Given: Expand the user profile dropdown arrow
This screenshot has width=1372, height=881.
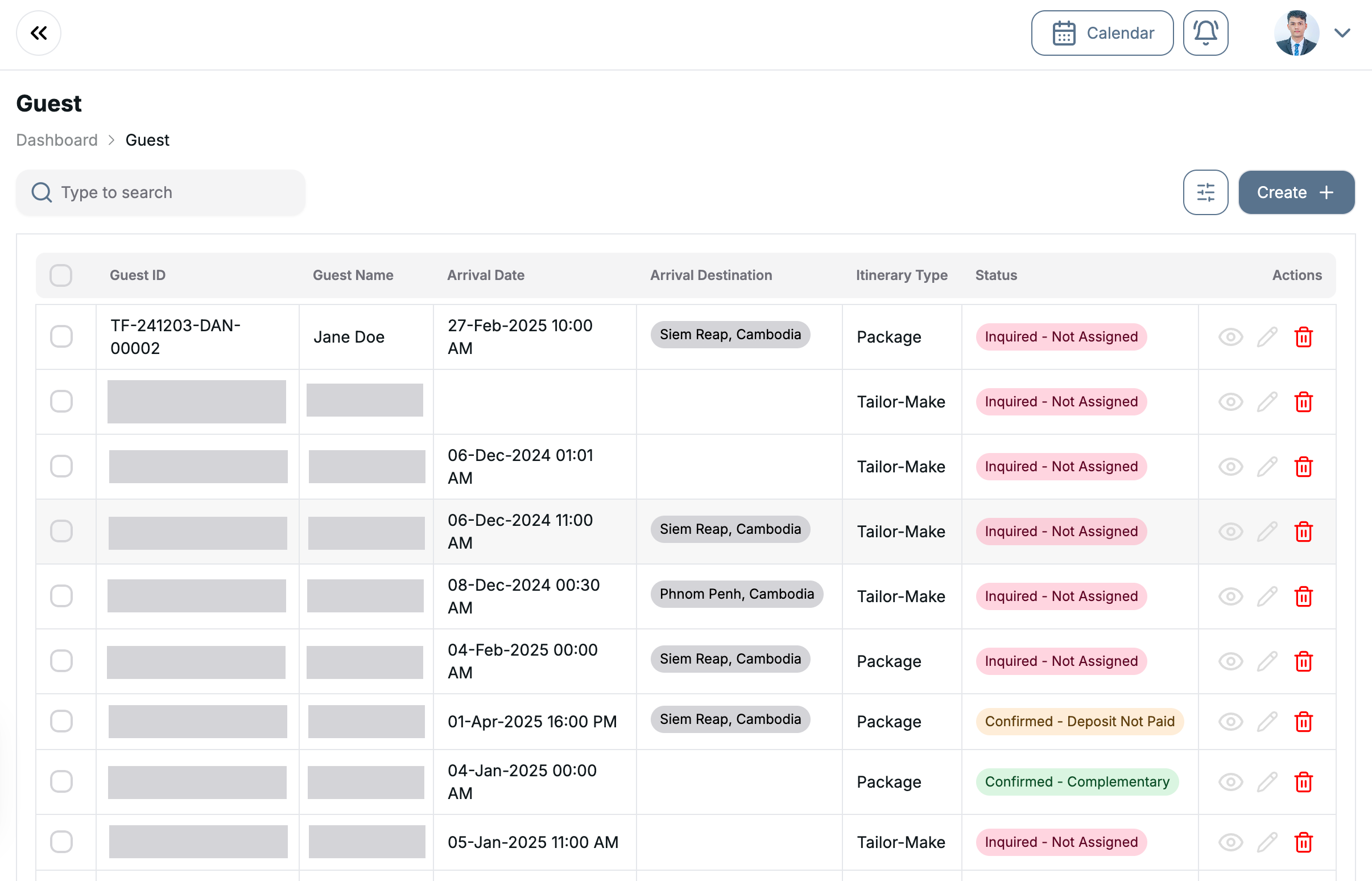Looking at the screenshot, I should 1342,33.
